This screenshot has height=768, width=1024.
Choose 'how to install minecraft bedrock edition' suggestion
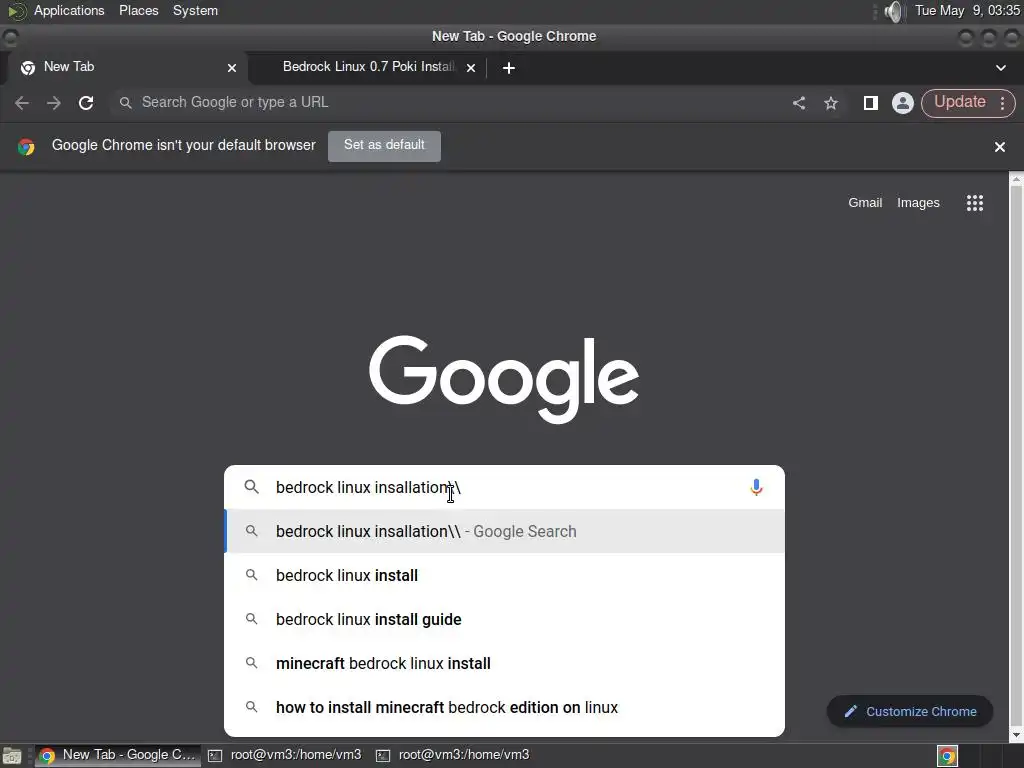click(504, 707)
